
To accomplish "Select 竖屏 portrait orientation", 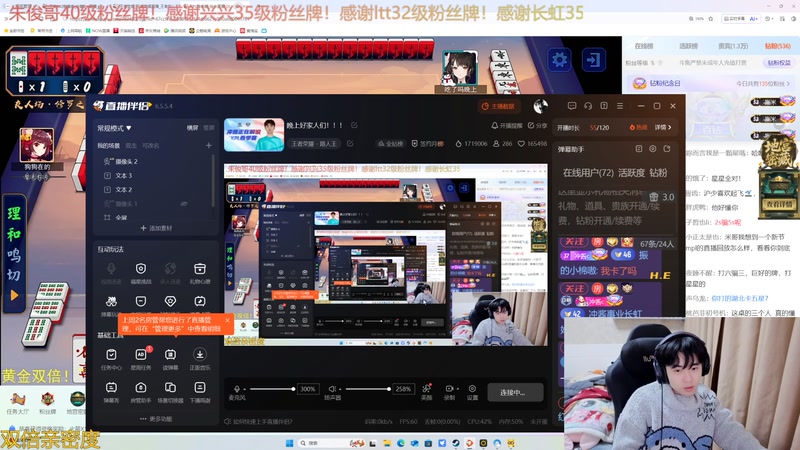I will [x=209, y=128].
